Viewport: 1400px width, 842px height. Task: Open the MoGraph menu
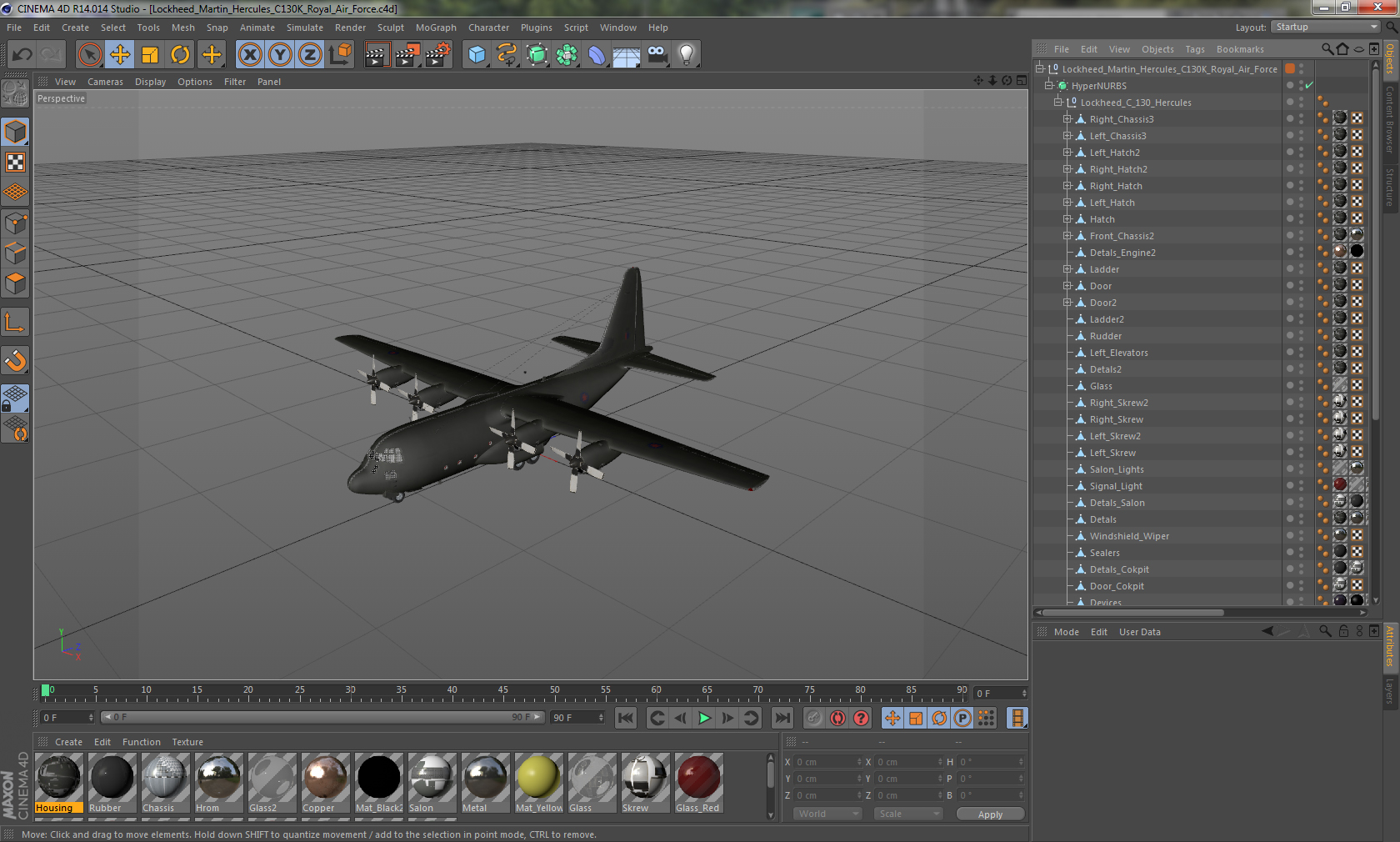[436, 28]
